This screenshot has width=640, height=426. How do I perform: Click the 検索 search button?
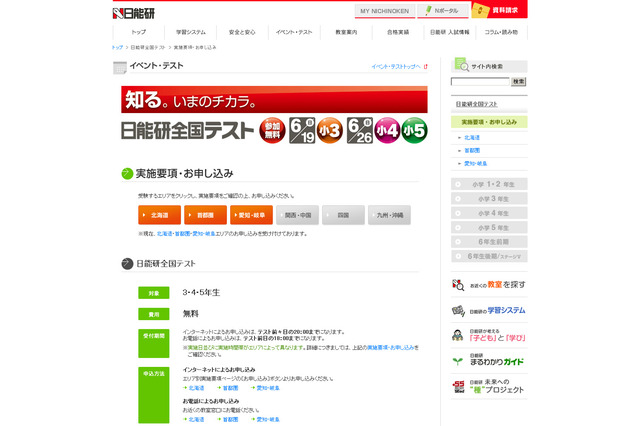coord(518,82)
